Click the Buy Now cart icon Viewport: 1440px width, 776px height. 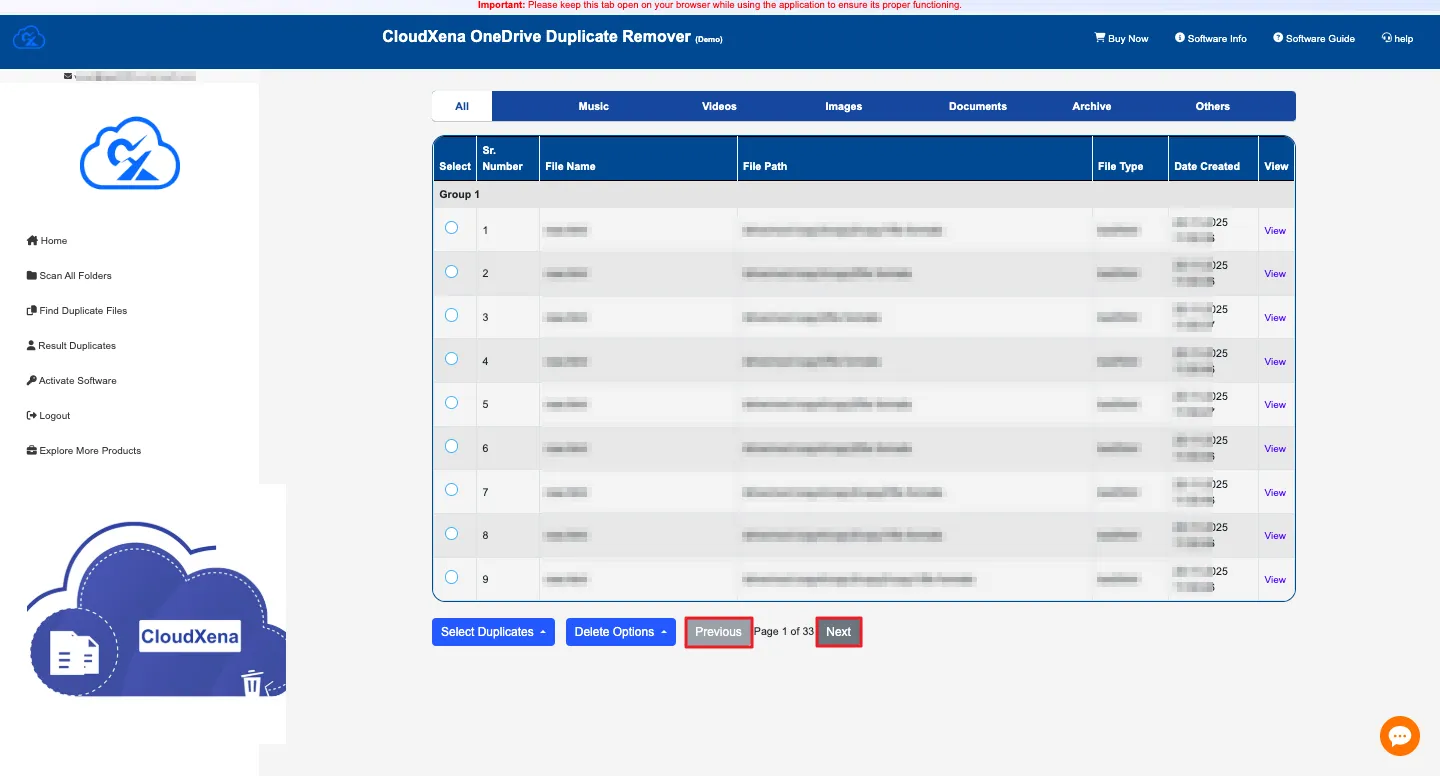point(1100,38)
